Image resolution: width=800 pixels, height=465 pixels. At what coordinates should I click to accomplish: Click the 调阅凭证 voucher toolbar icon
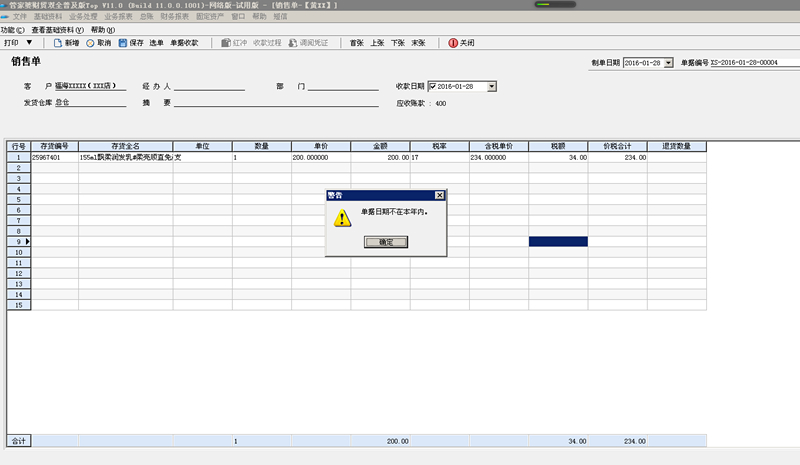(292, 44)
